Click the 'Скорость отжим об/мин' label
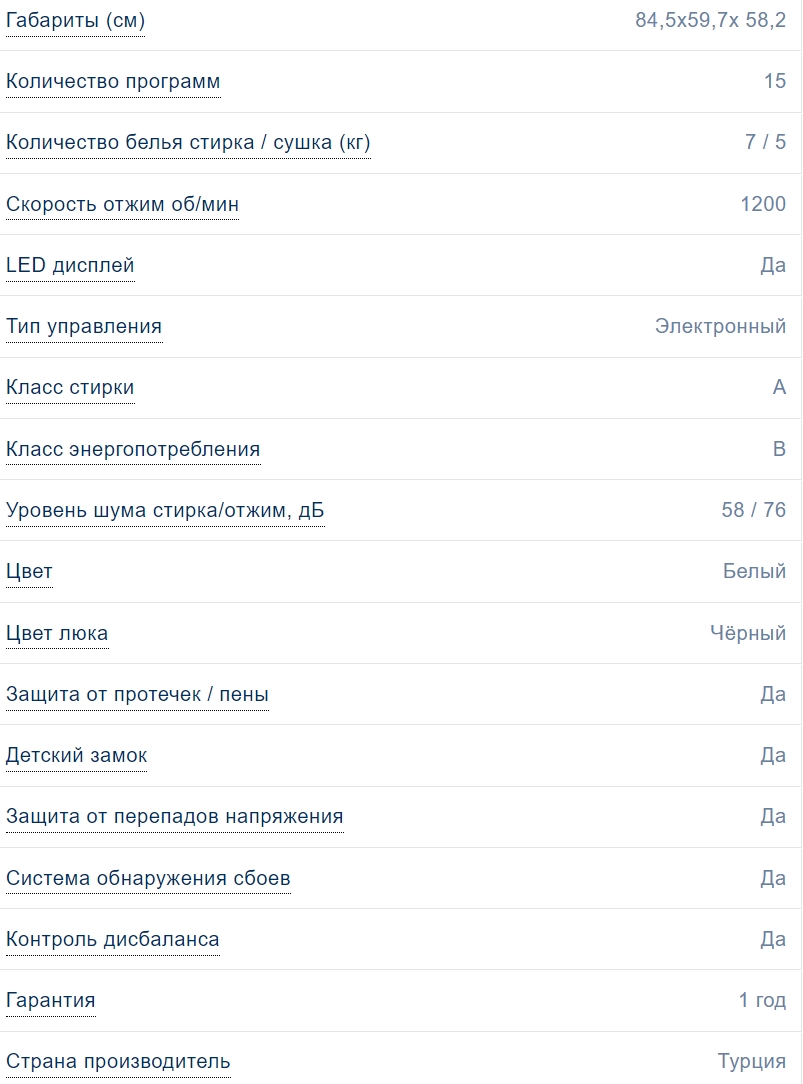Viewport: 803px width, 1084px height. pyautogui.click(x=122, y=204)
